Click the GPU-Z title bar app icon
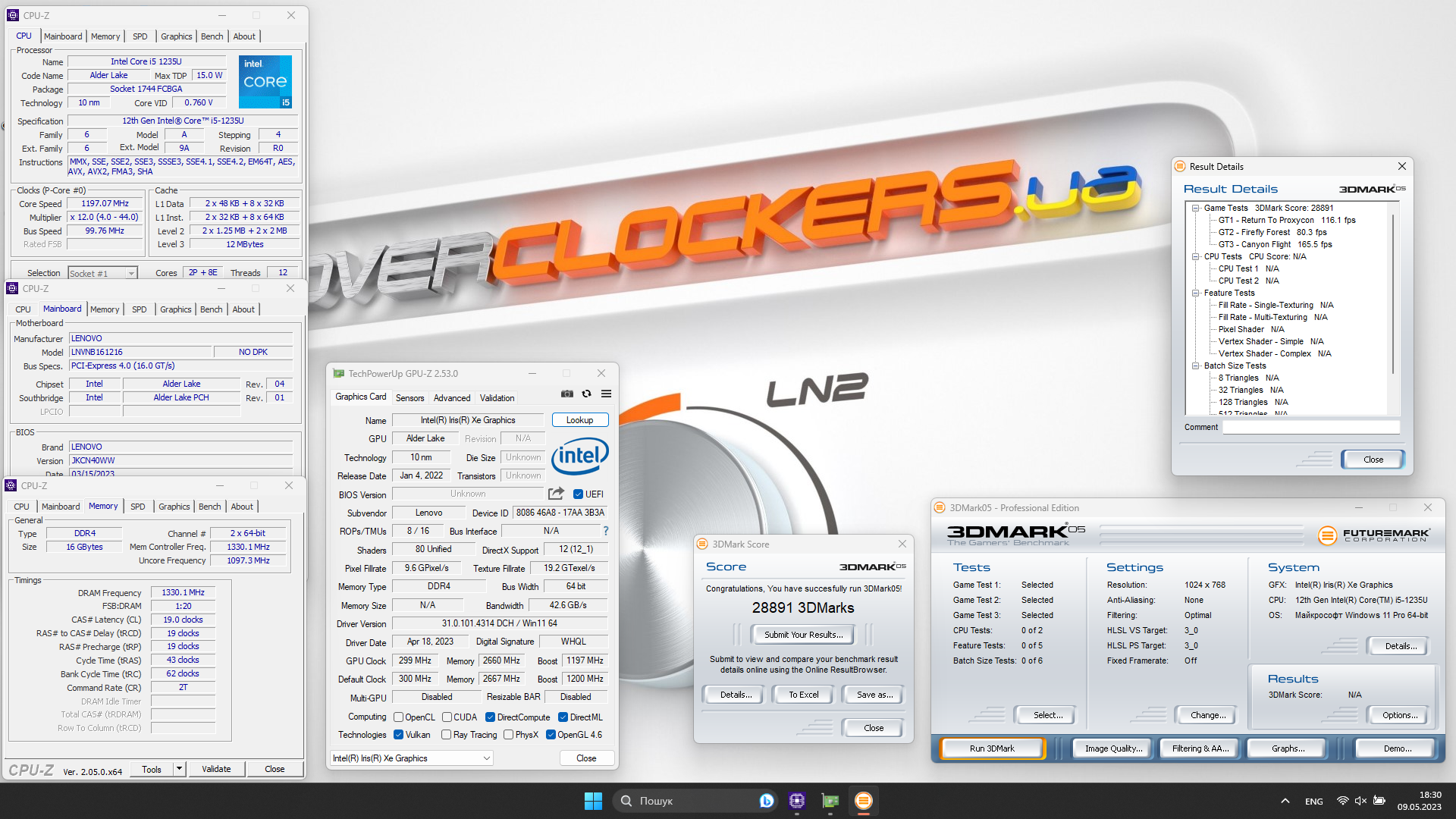The image size is (1456, 819). click(339, 374)
